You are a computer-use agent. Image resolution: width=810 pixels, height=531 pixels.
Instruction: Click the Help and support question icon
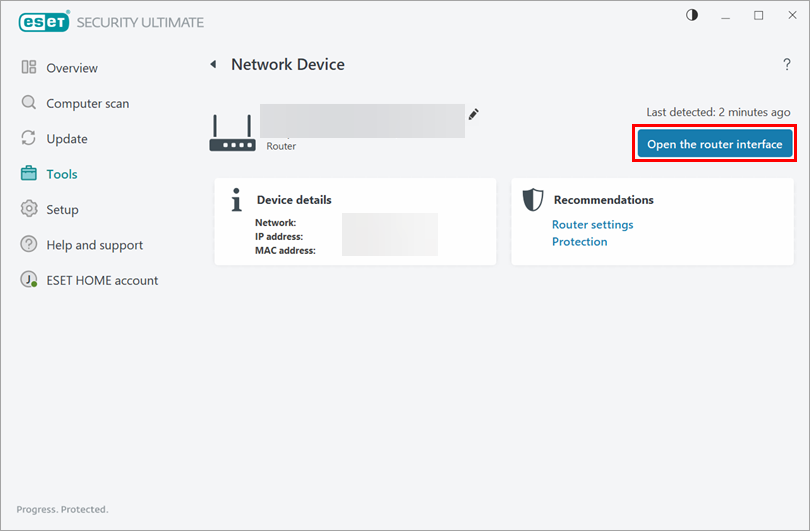coord(29,245)
